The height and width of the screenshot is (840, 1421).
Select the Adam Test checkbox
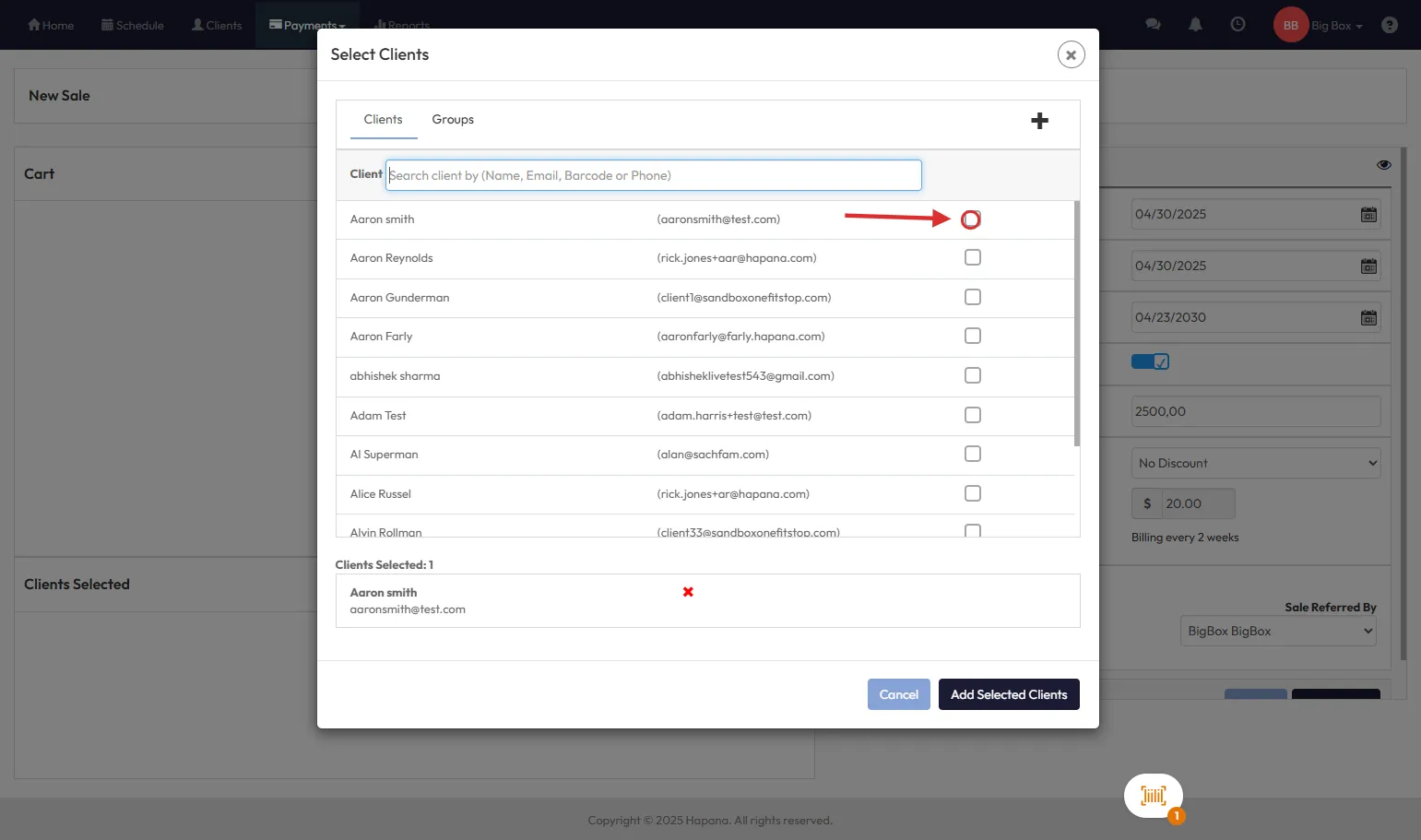point(972,415)
